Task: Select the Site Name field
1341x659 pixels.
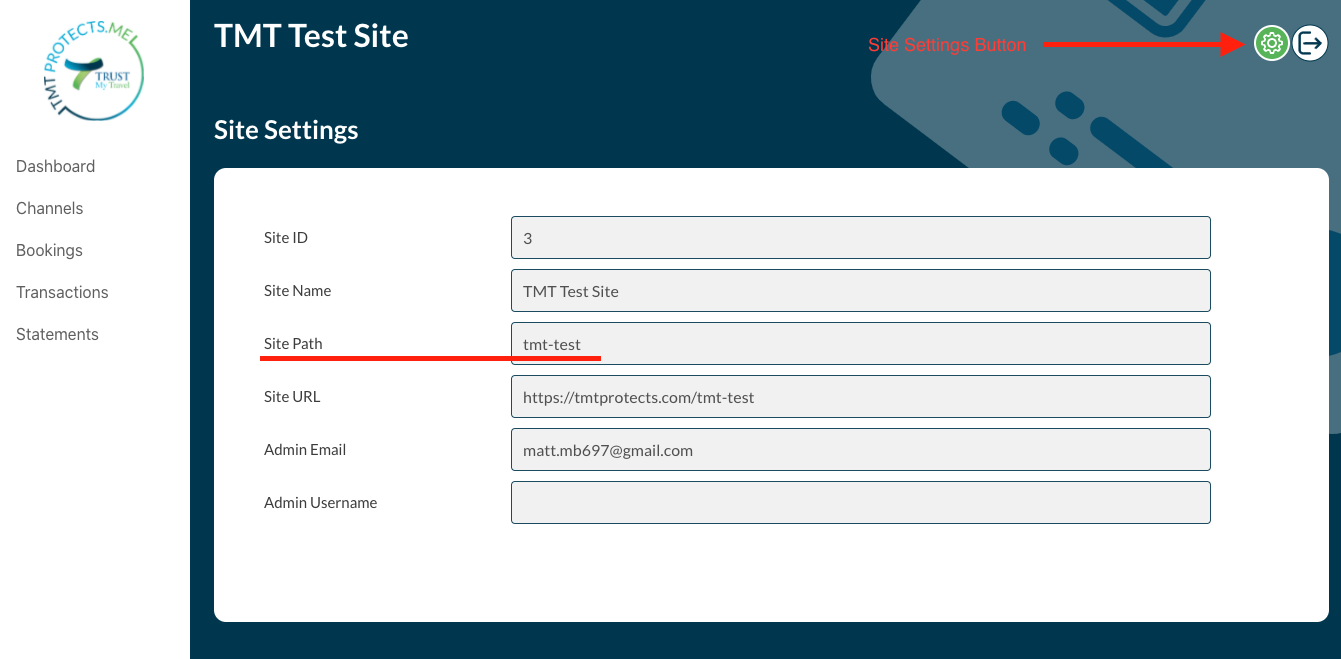Action: (860, 290)
